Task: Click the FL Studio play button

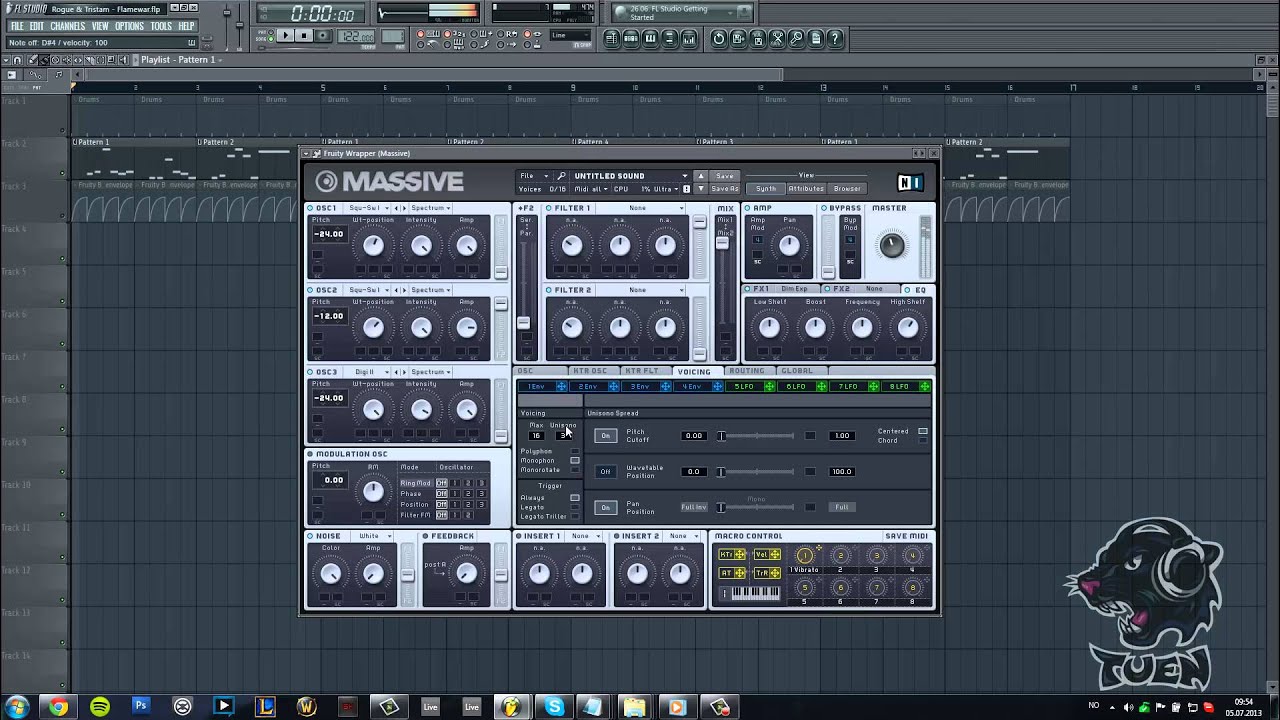Action: click(x=286, y=36)
